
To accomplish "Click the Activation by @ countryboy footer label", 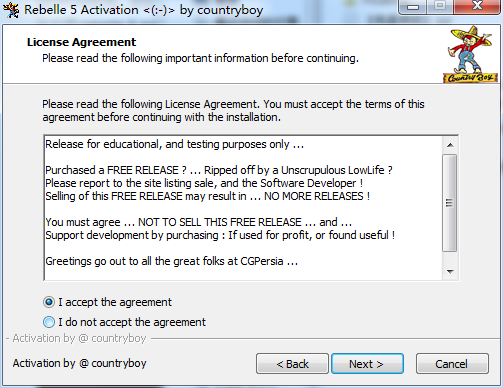I will [79, 363].
